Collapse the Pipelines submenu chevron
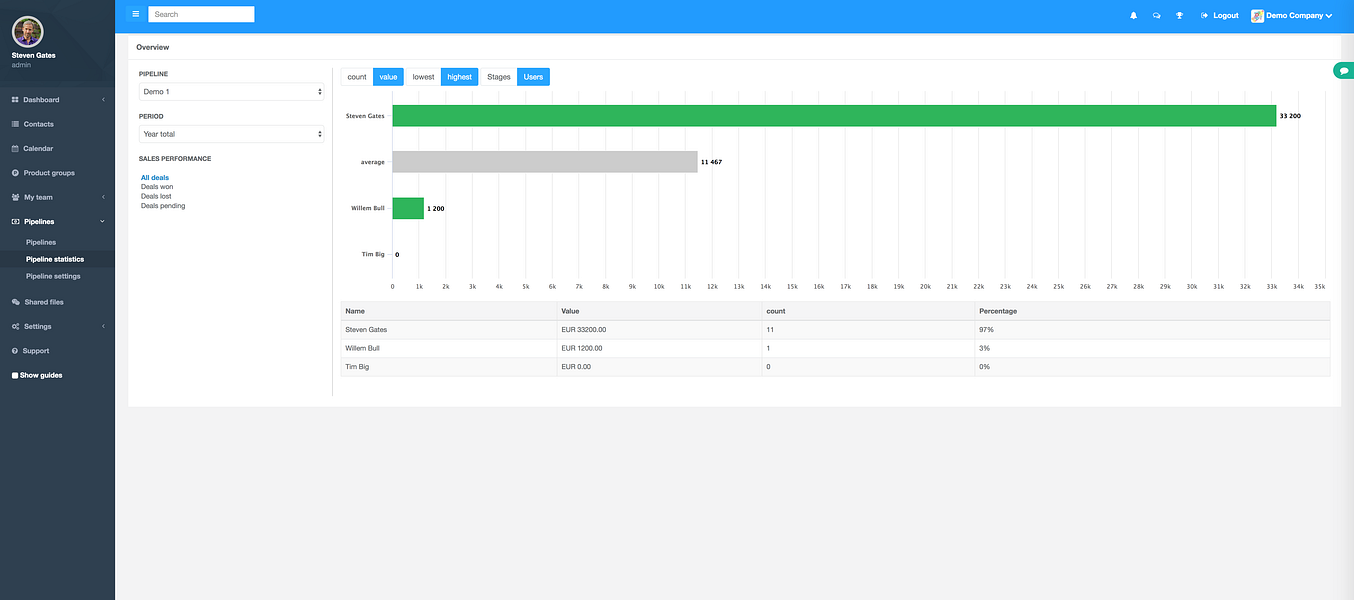Screen dimensions: 1354x600 (103, 221)
